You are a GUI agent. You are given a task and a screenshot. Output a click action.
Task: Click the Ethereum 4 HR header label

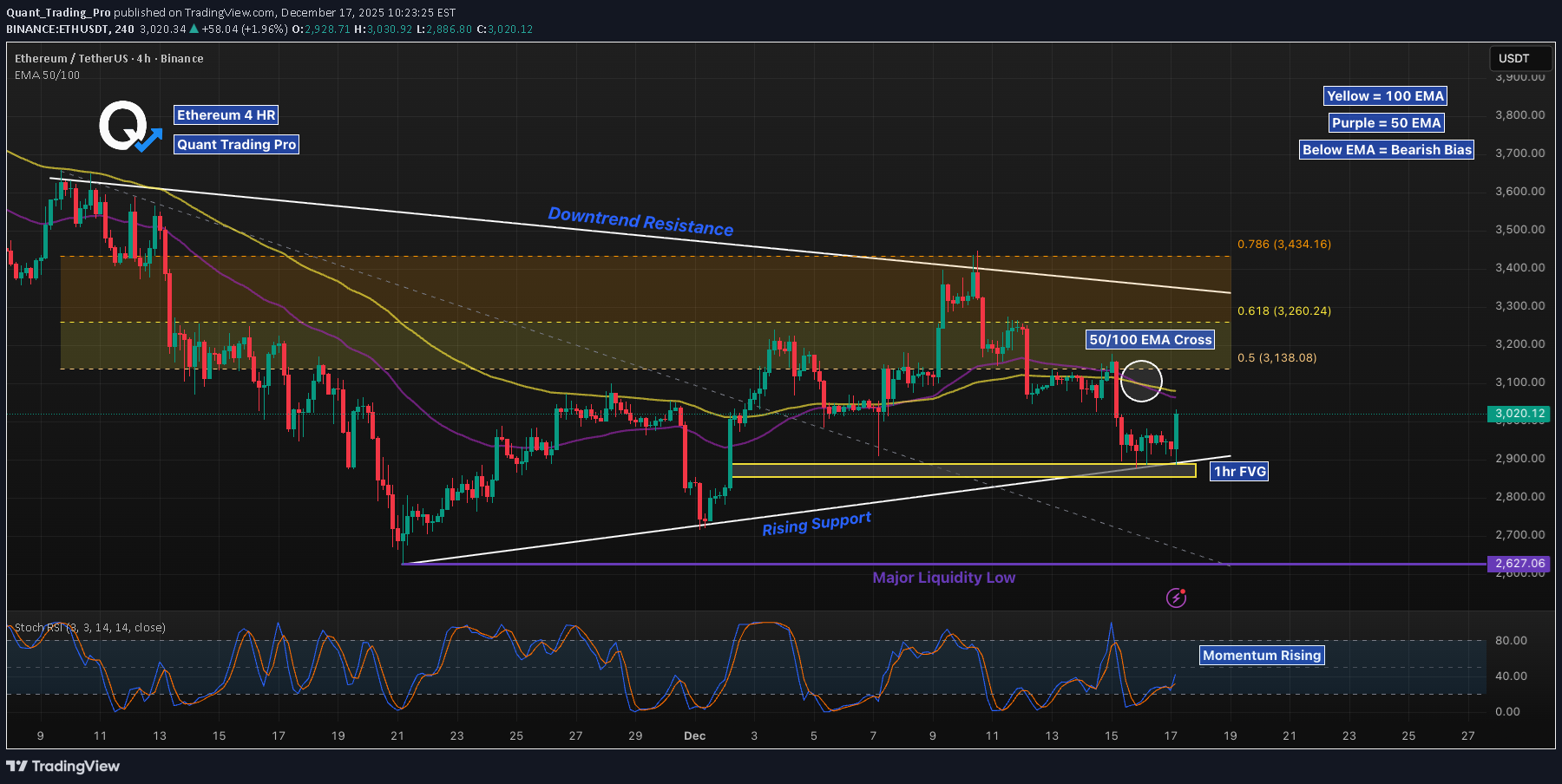coord(226,114)
